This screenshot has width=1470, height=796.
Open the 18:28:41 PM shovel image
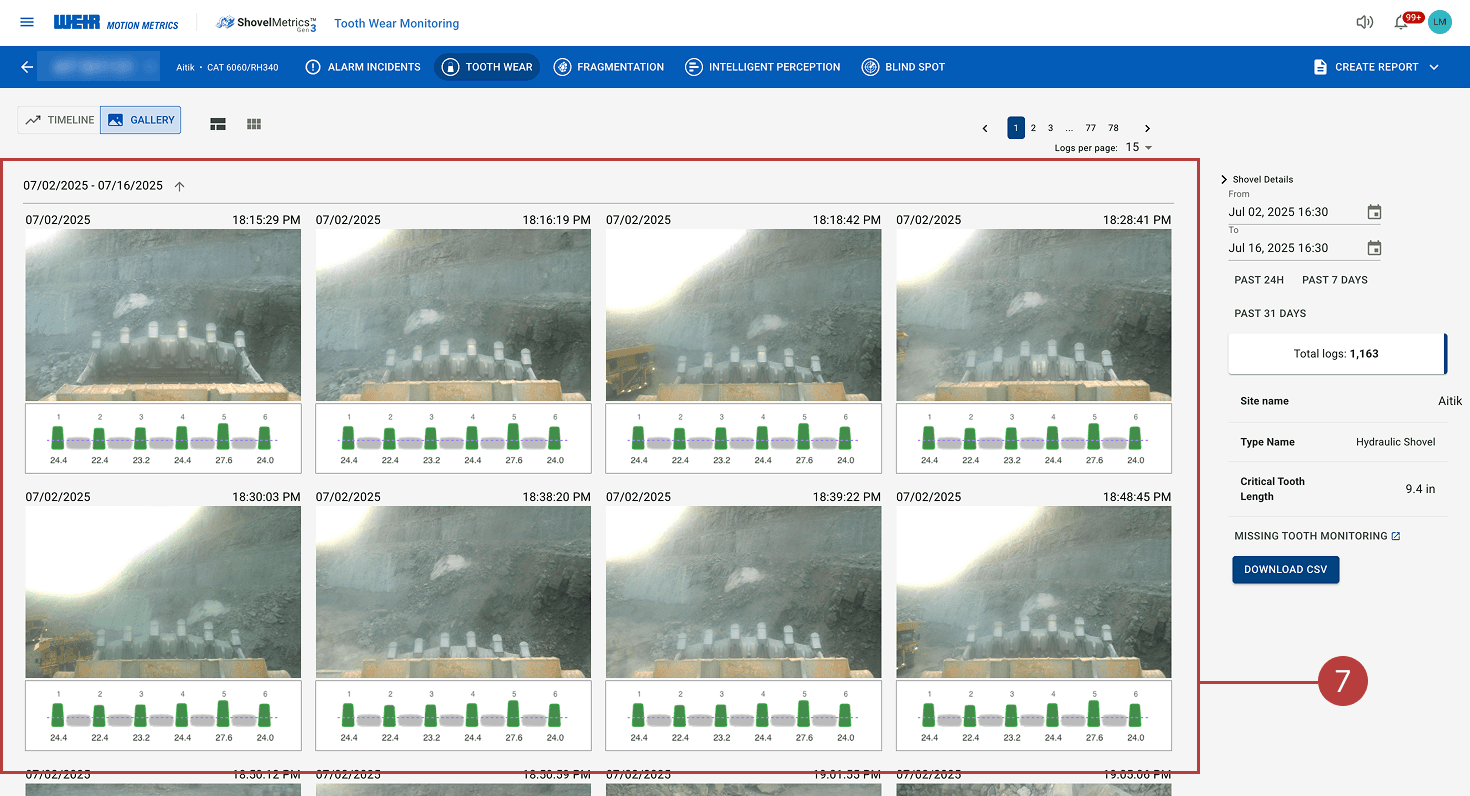[x=1034, y=315]
